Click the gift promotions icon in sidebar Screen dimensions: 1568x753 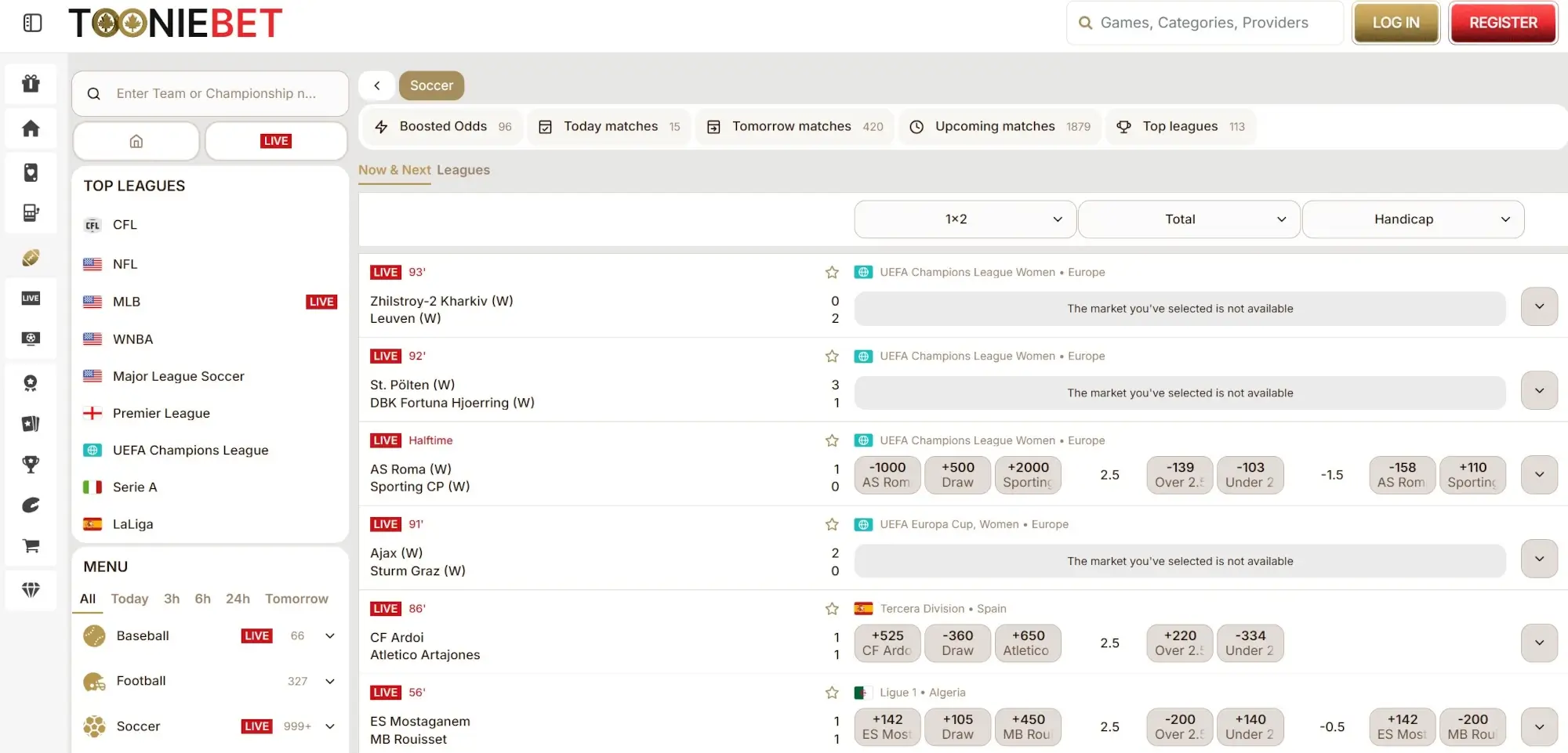click(x=31, y=83)
